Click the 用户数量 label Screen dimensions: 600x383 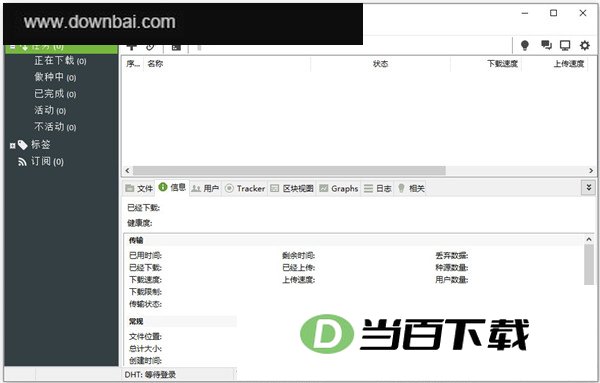tap(452, 280)
